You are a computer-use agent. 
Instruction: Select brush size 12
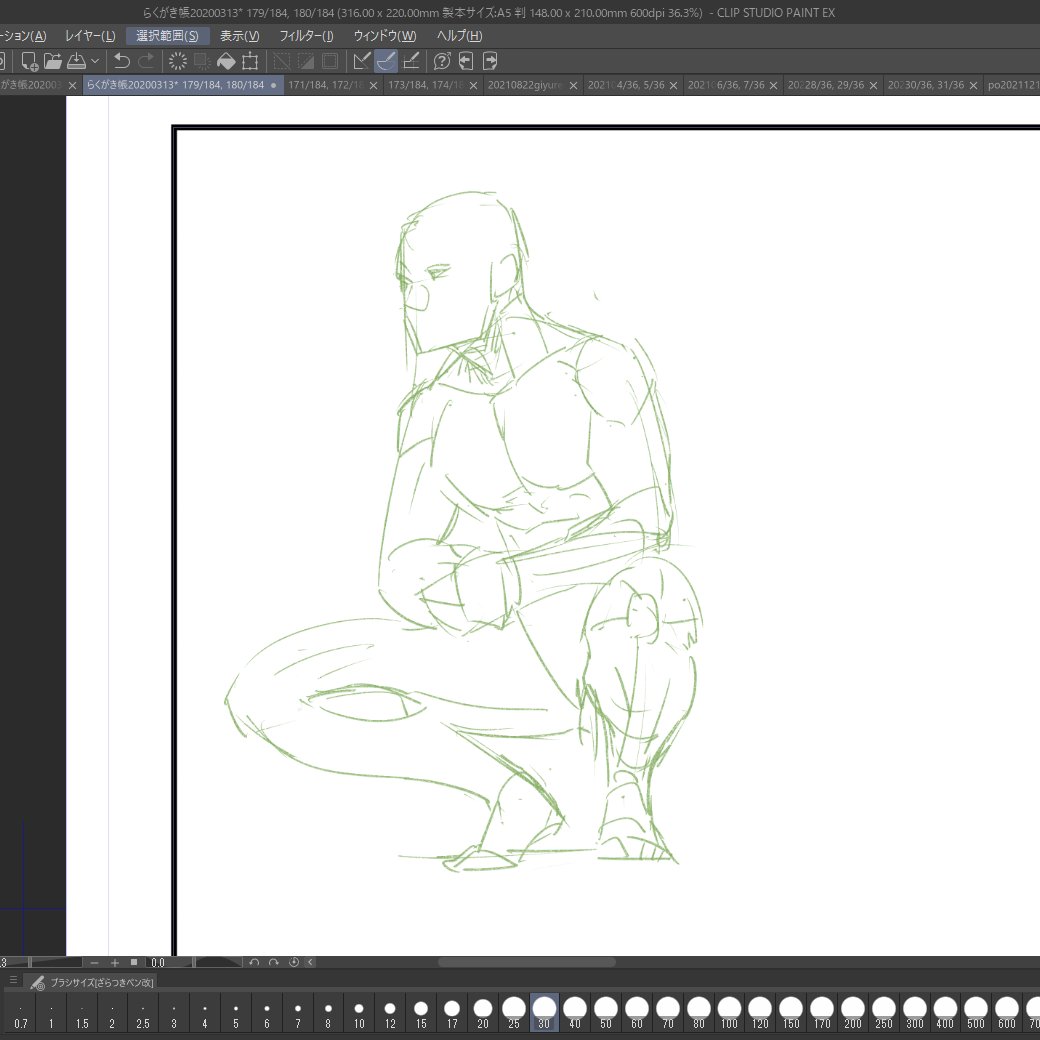[390, 1013]
